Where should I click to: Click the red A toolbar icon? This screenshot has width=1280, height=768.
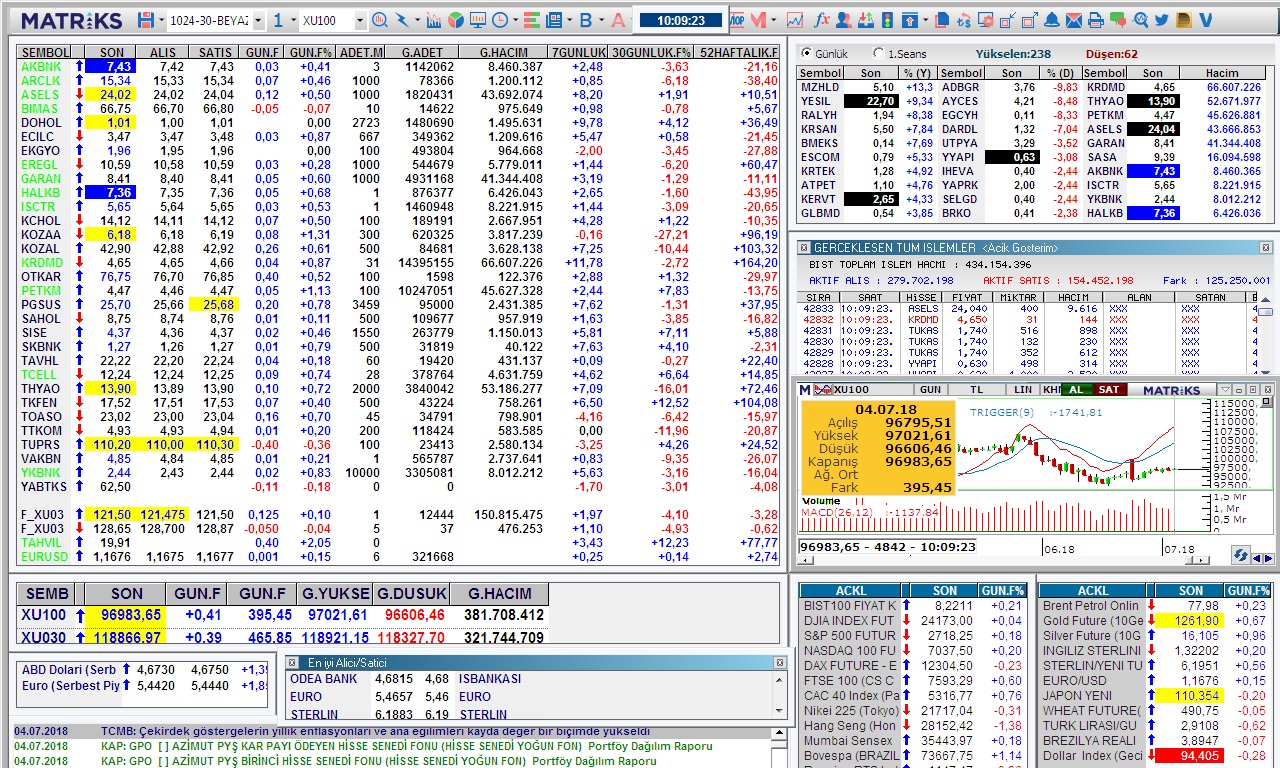(618, 20)
